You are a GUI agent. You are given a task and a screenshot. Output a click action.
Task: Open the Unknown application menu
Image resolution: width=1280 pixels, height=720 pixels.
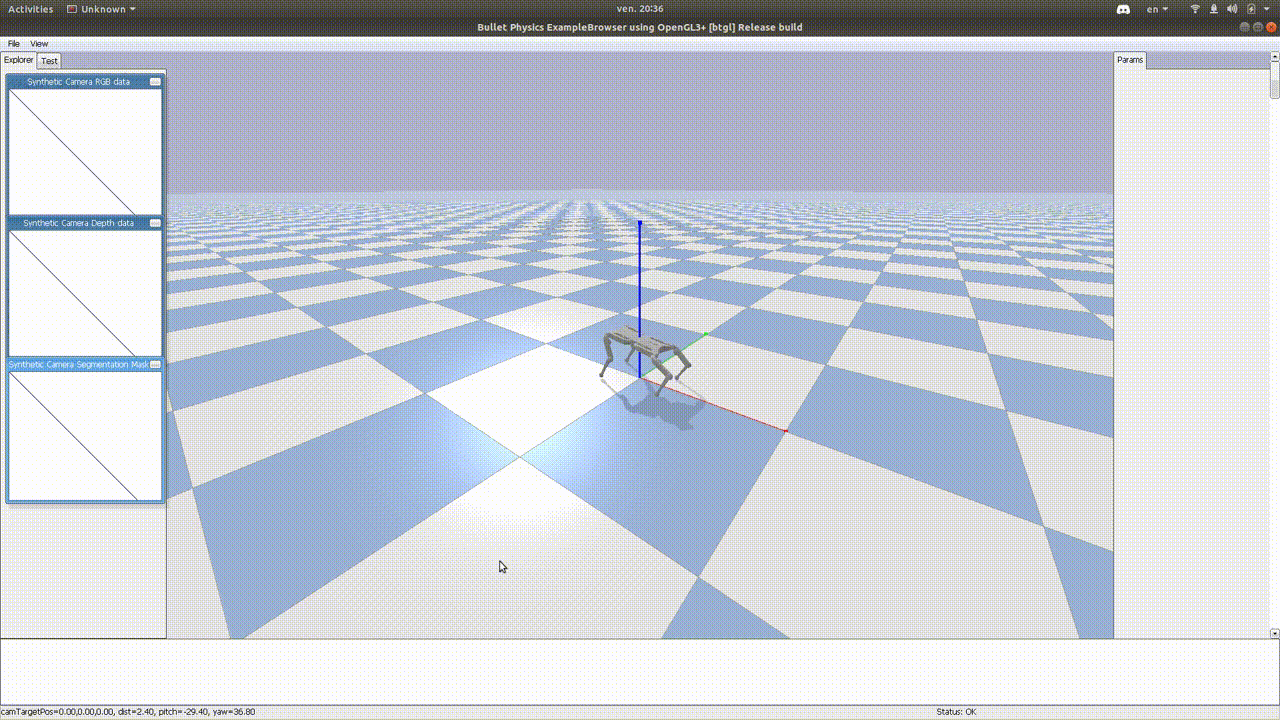click(102, 9)
